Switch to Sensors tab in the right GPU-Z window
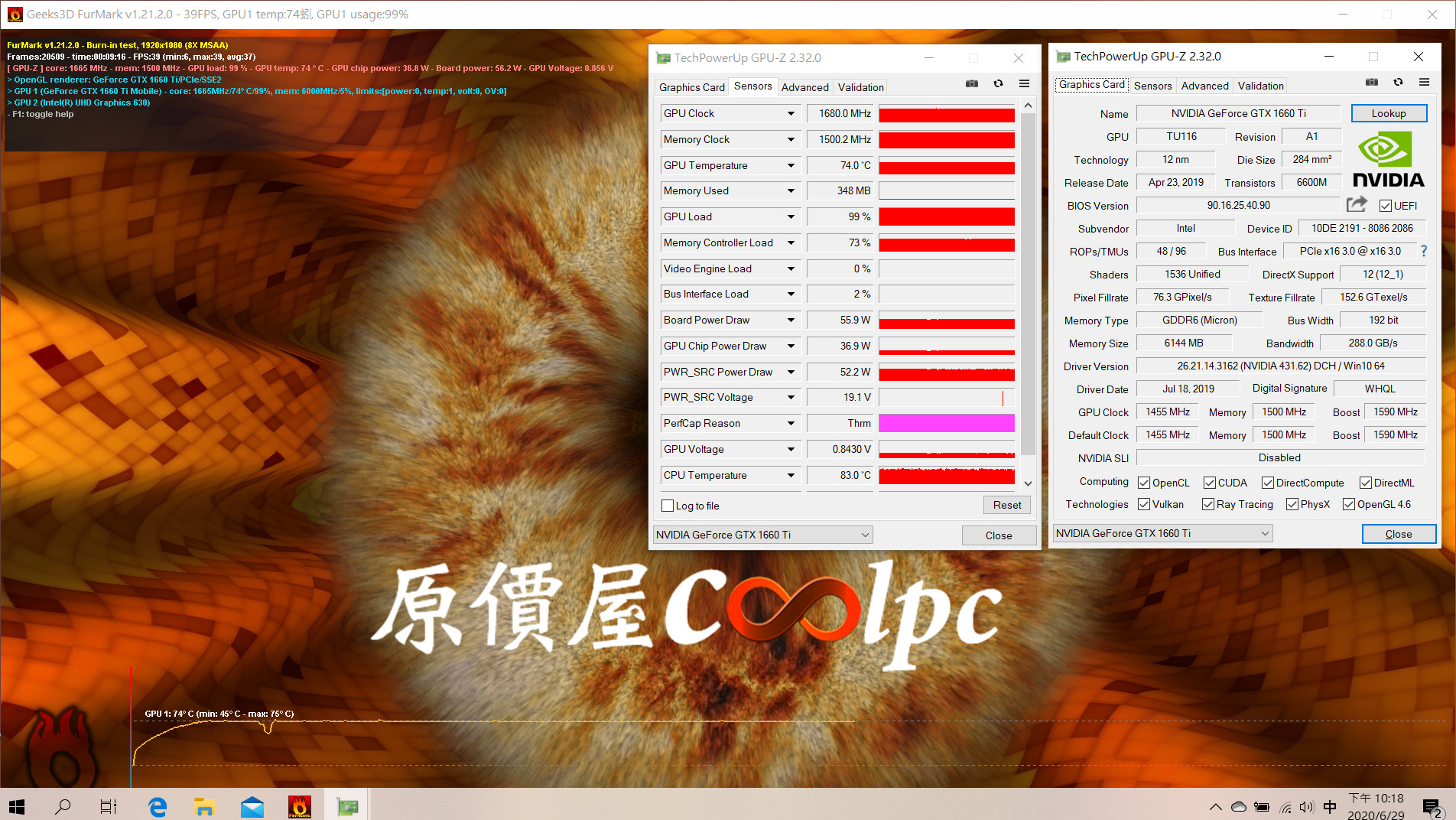Image resolution: width=1456 pixels, height=820 pixels. tap(1152, 86)
